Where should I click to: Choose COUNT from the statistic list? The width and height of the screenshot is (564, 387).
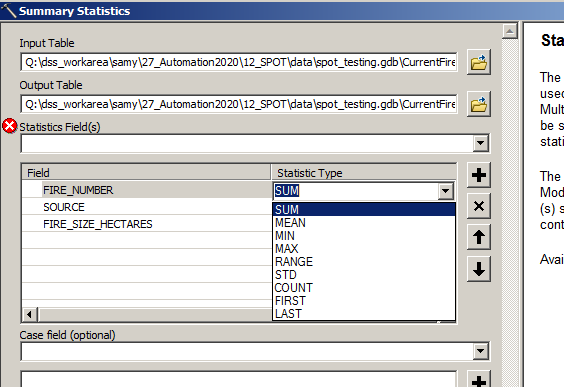(364, 287)
